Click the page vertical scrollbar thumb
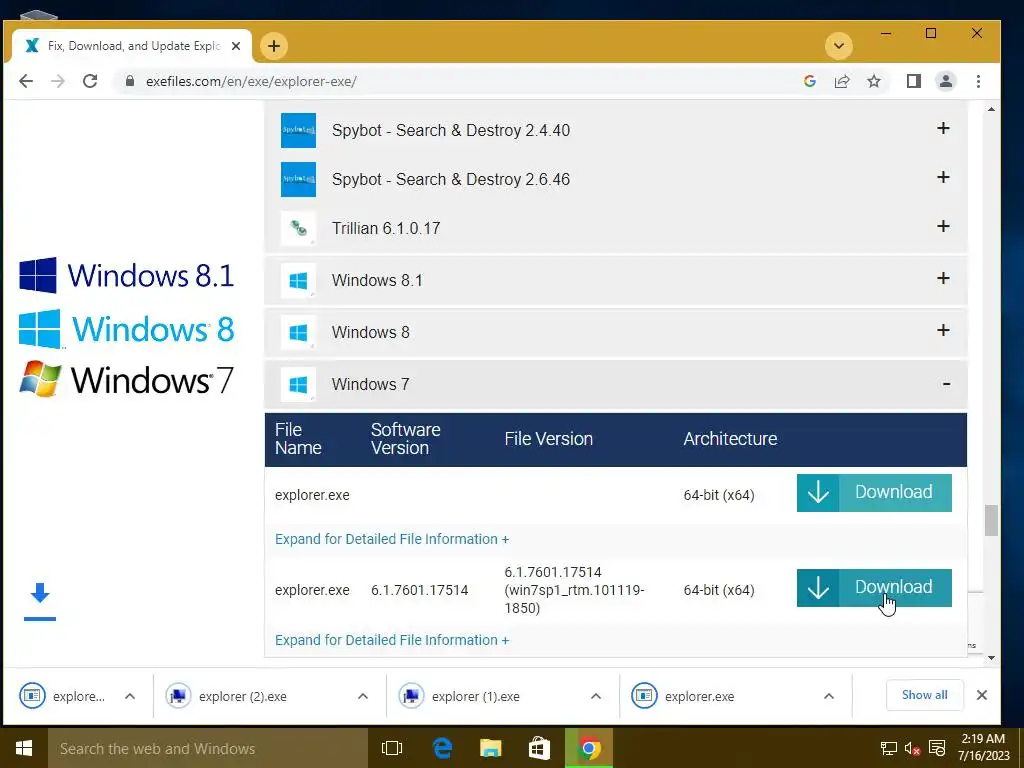This screenshot has width=1024, height=768. pyautogui.click(x=991, y=520)
